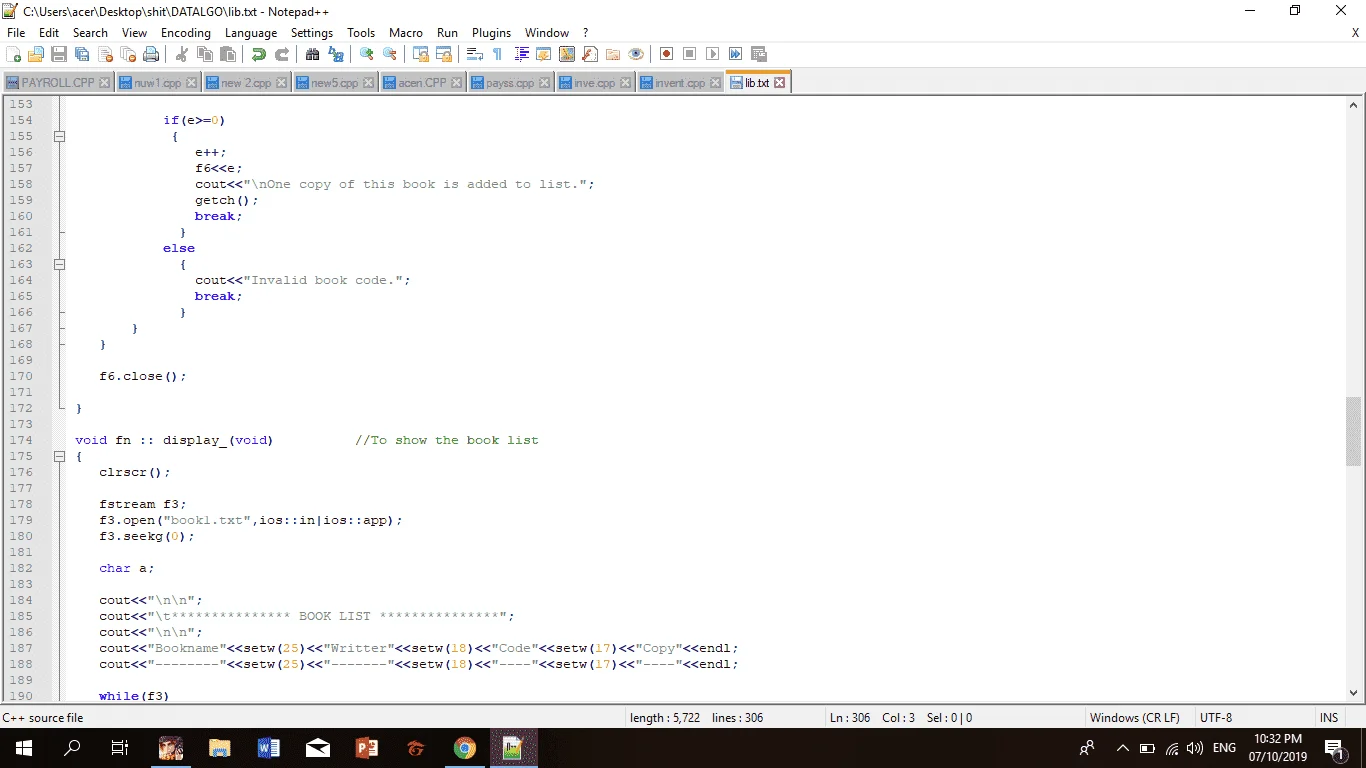1366x768 pixels.
Task: Click the UTF-8 encoding status field
Action: click(1216, 718)
